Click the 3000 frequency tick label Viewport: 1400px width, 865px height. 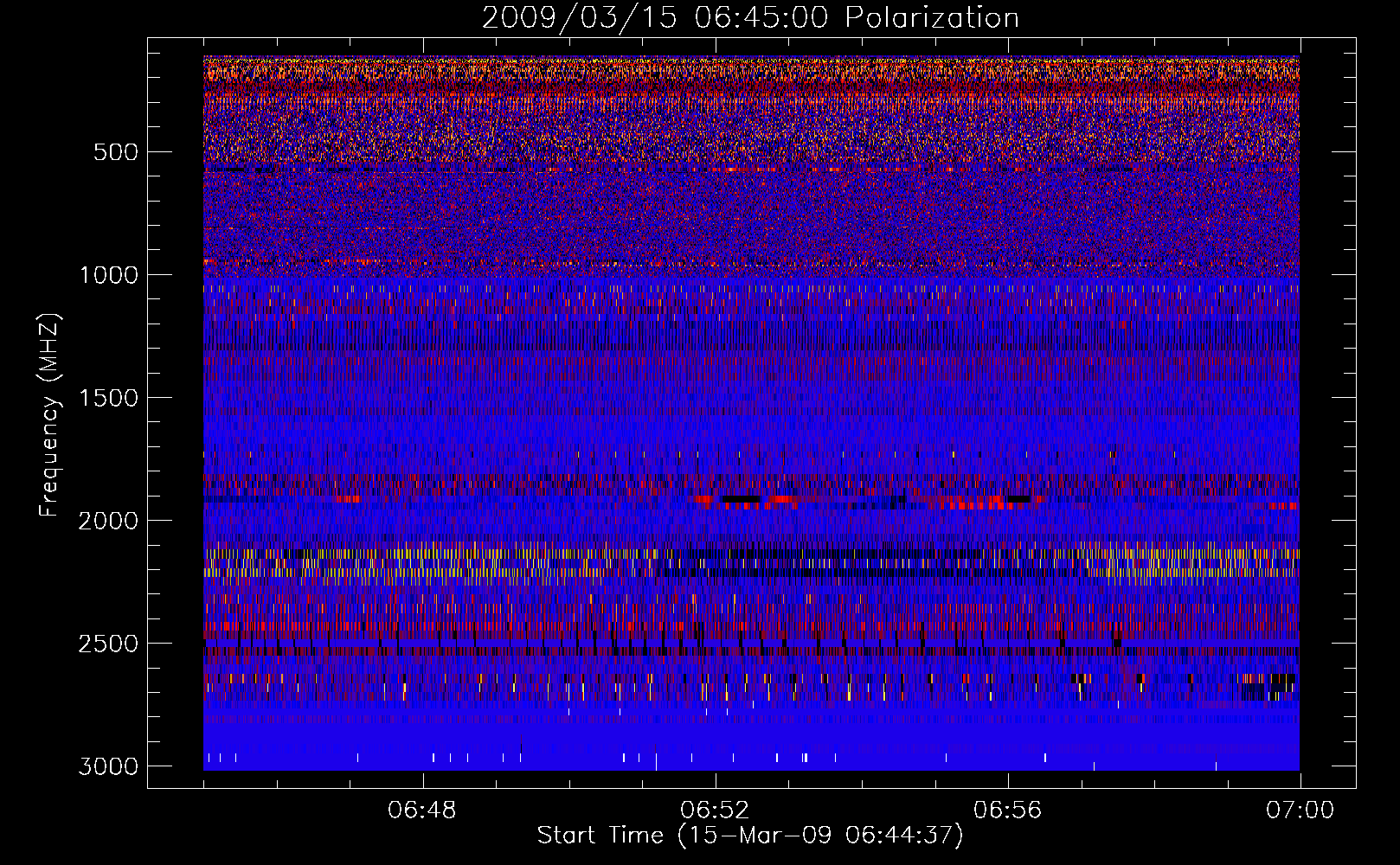pyautogui.click(x=108, y=766)
